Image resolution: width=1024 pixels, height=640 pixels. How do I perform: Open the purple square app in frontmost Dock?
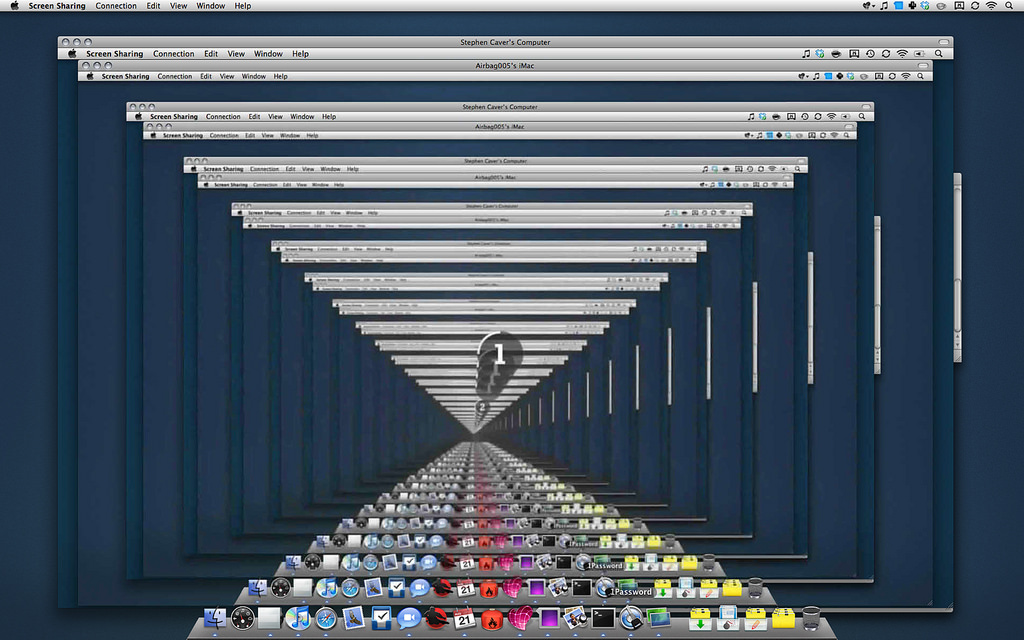tap(548, 618)
